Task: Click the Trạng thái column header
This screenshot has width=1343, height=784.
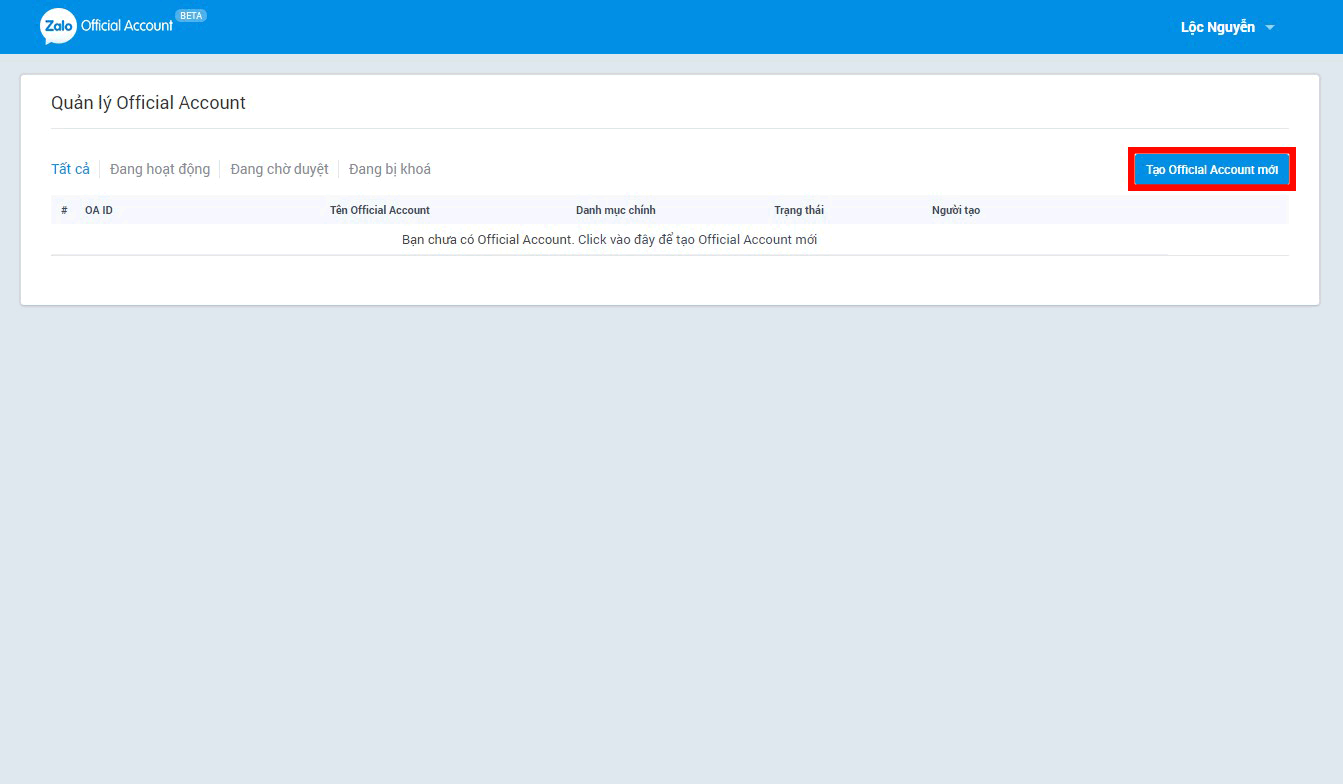Action: (x=799, y=210)
